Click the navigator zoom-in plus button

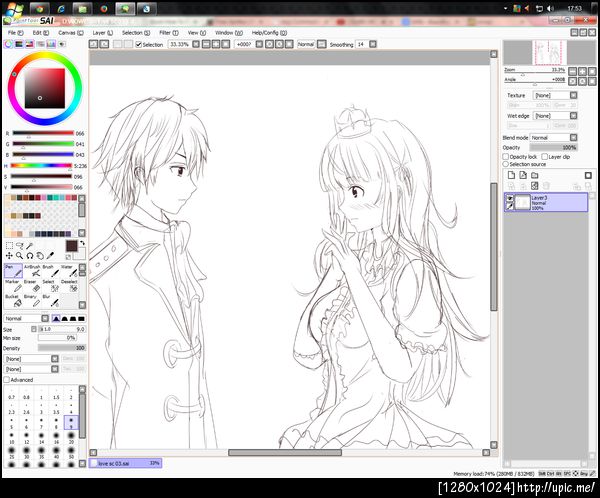[582, 71]
